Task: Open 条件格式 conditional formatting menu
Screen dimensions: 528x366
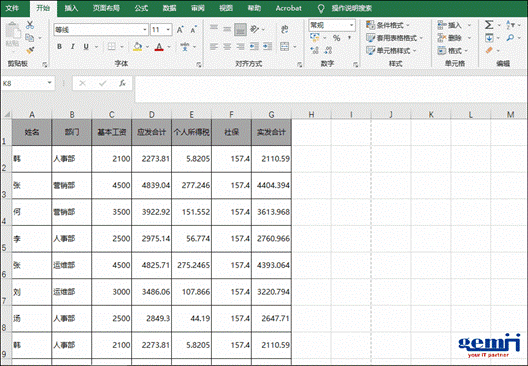Action: 388,25
